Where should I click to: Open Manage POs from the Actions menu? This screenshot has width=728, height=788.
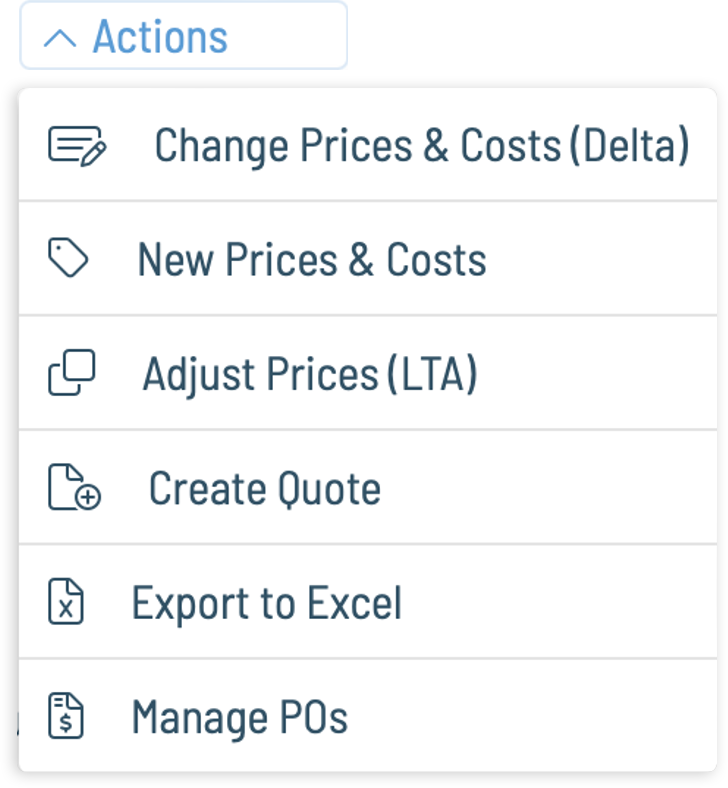(x=368, y=716)
